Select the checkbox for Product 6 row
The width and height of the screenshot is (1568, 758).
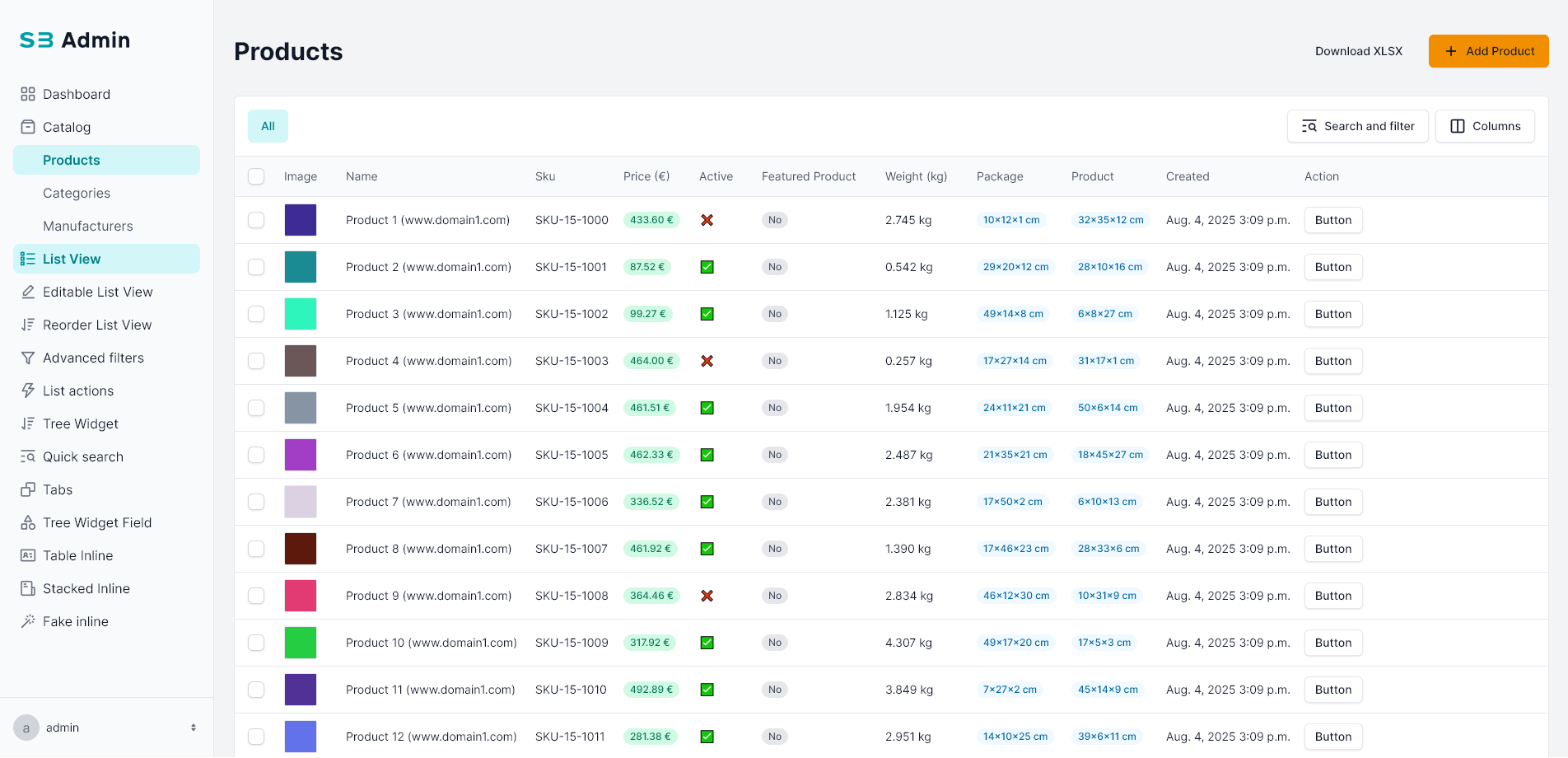click(x=256, y=455)
